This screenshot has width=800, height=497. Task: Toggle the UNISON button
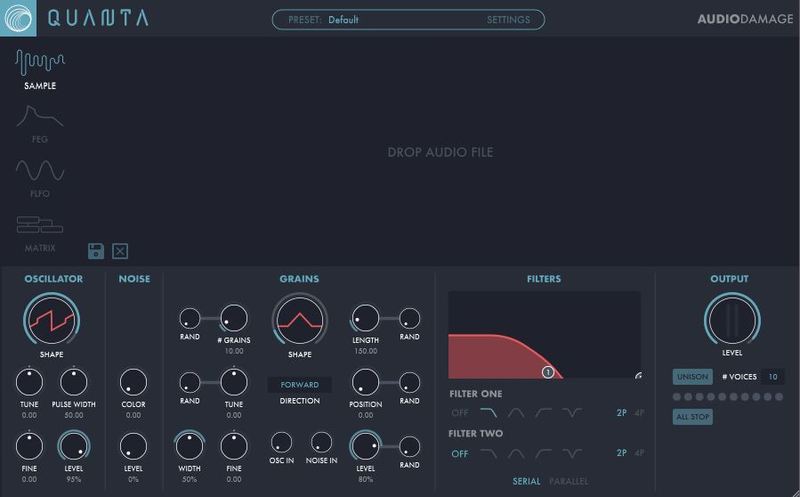692,377
